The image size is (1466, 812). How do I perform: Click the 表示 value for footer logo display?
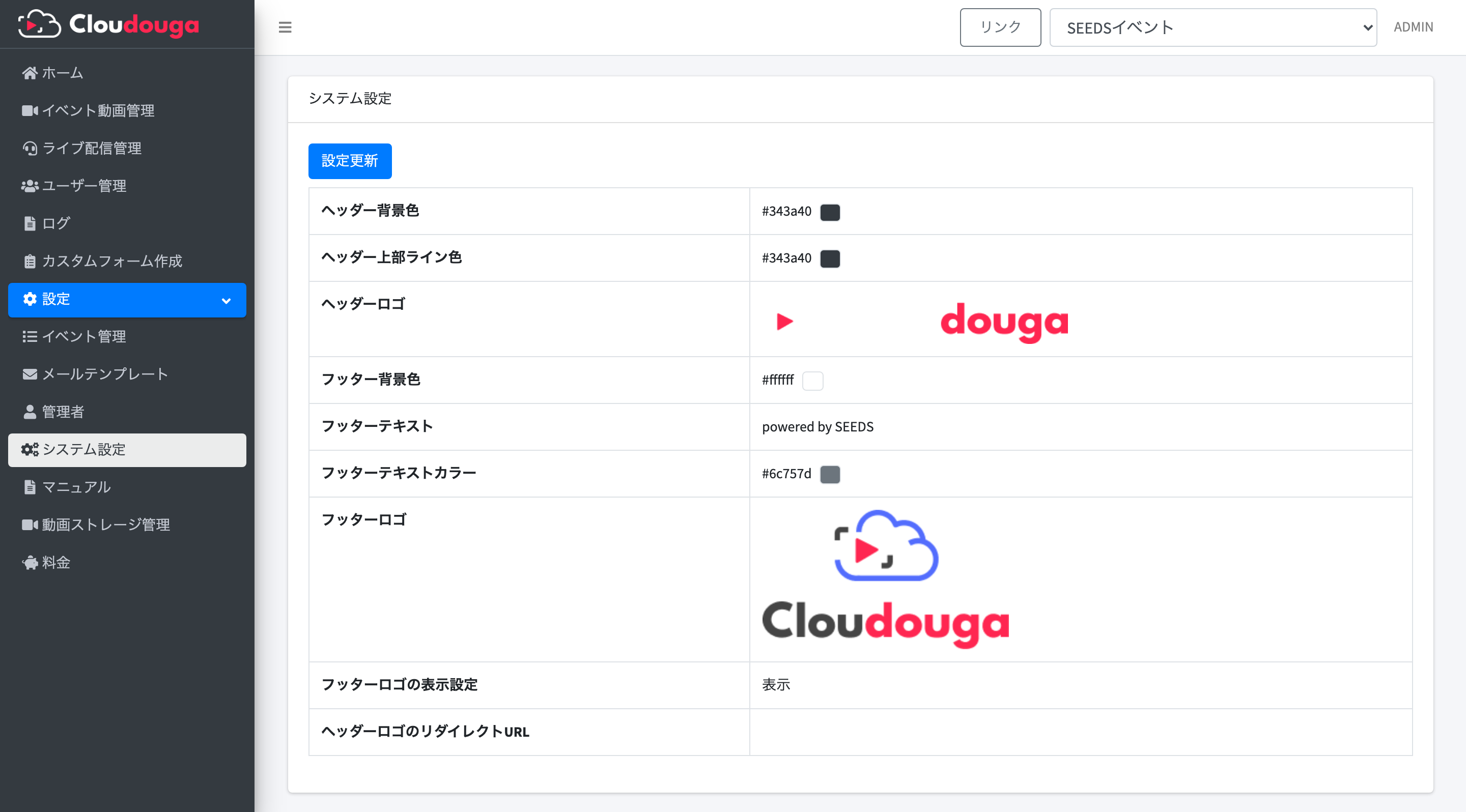[x=776, y=685]
